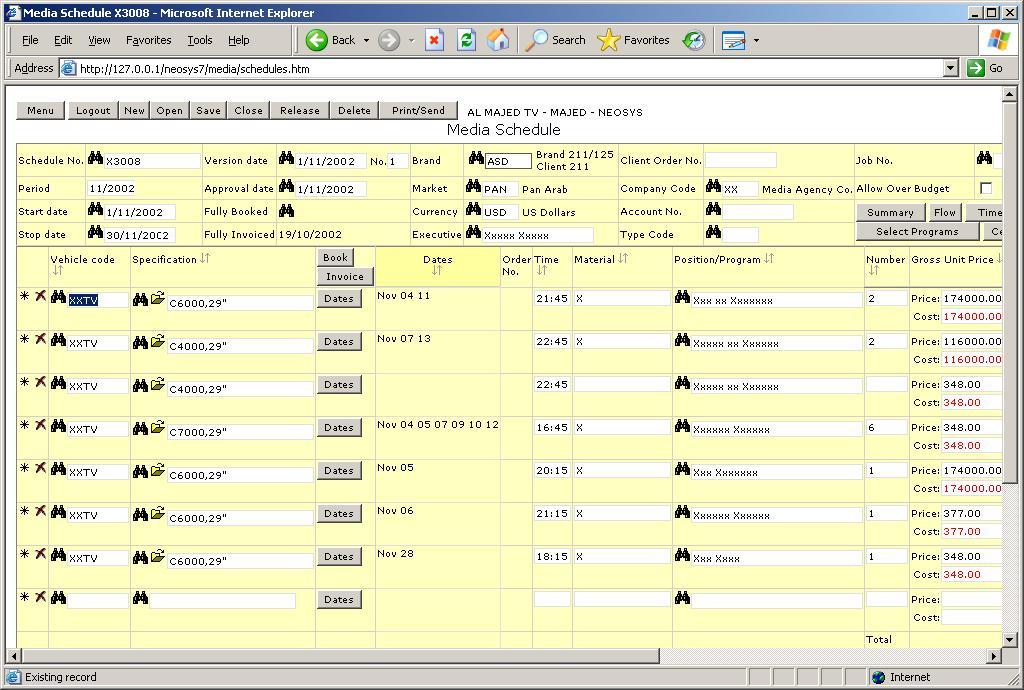Open the Favorites menu
Screen dimensions: 1024x690
(x=148, y=40)
